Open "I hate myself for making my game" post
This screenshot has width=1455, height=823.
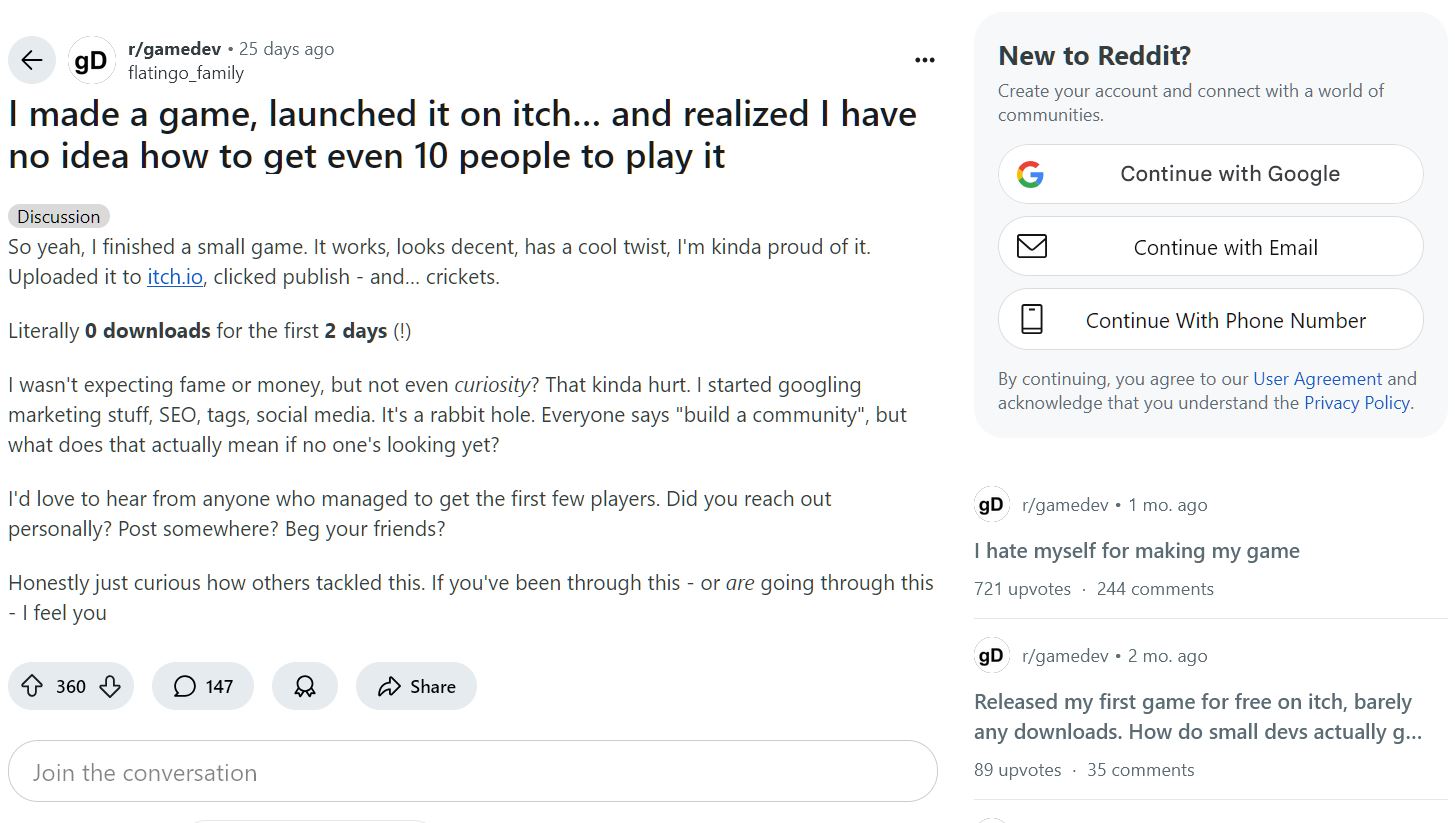(x=1136, y=550)
